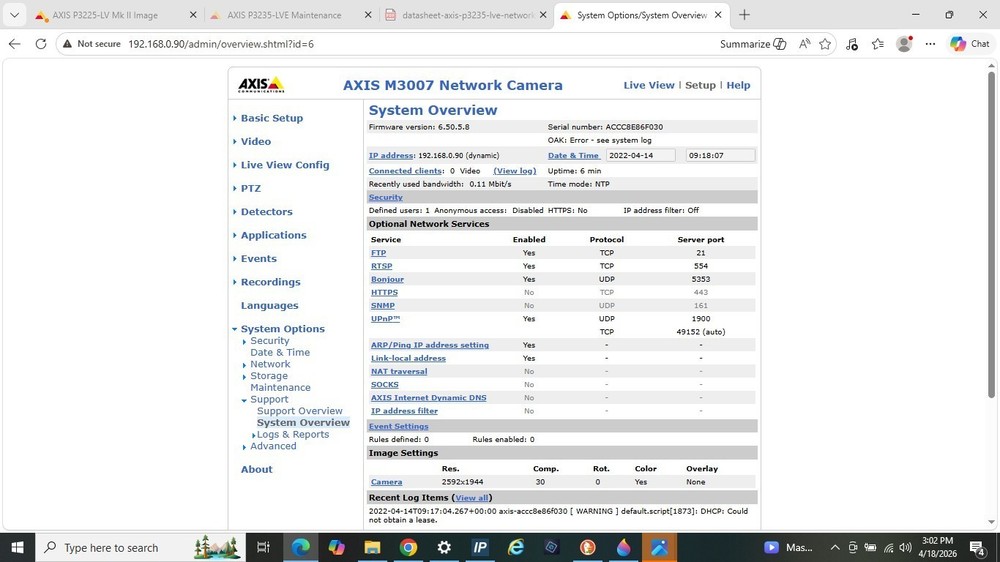Click the time field 09:18:07

point(721,156)
